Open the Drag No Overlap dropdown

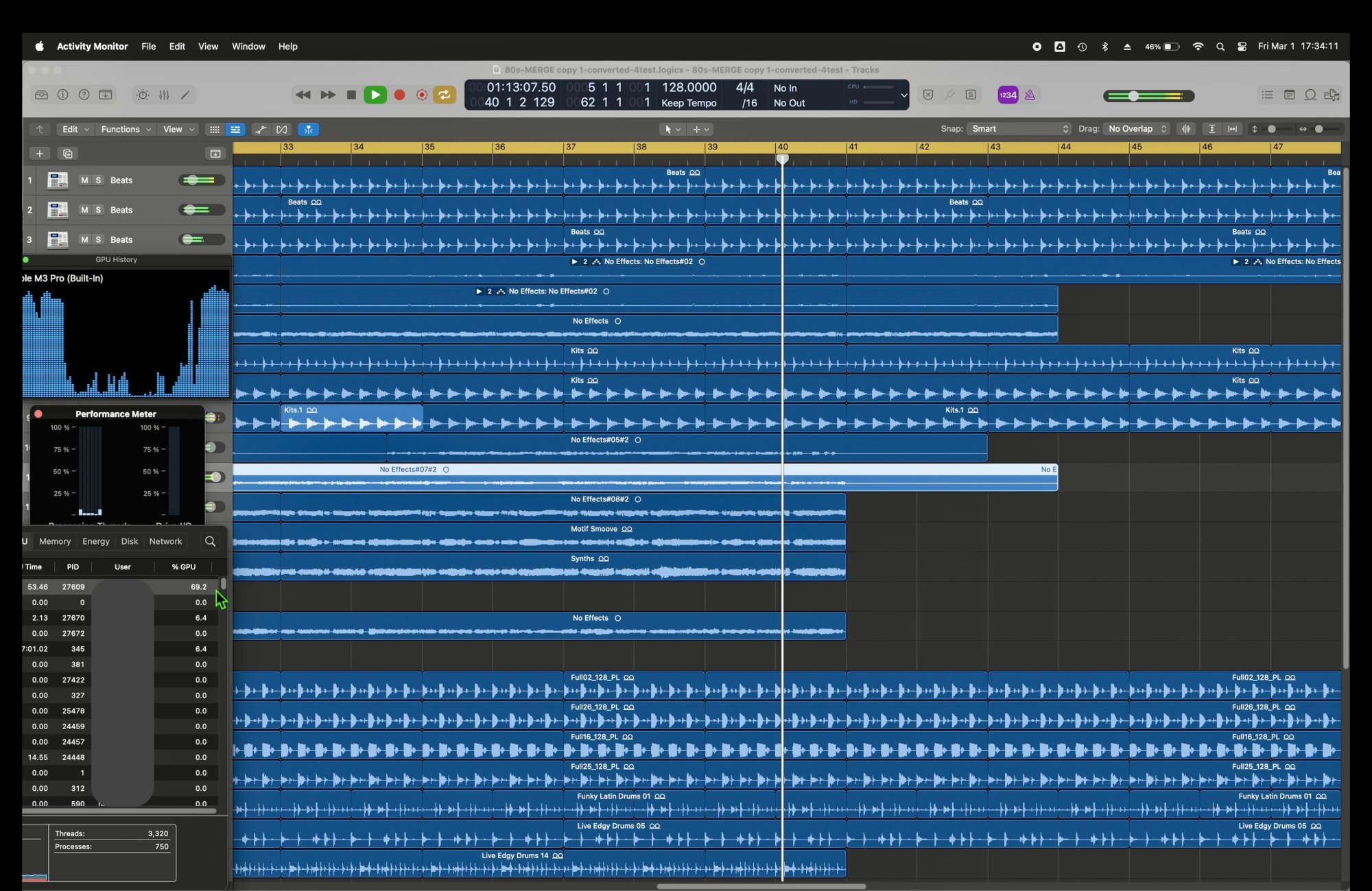coord(1136,129)
